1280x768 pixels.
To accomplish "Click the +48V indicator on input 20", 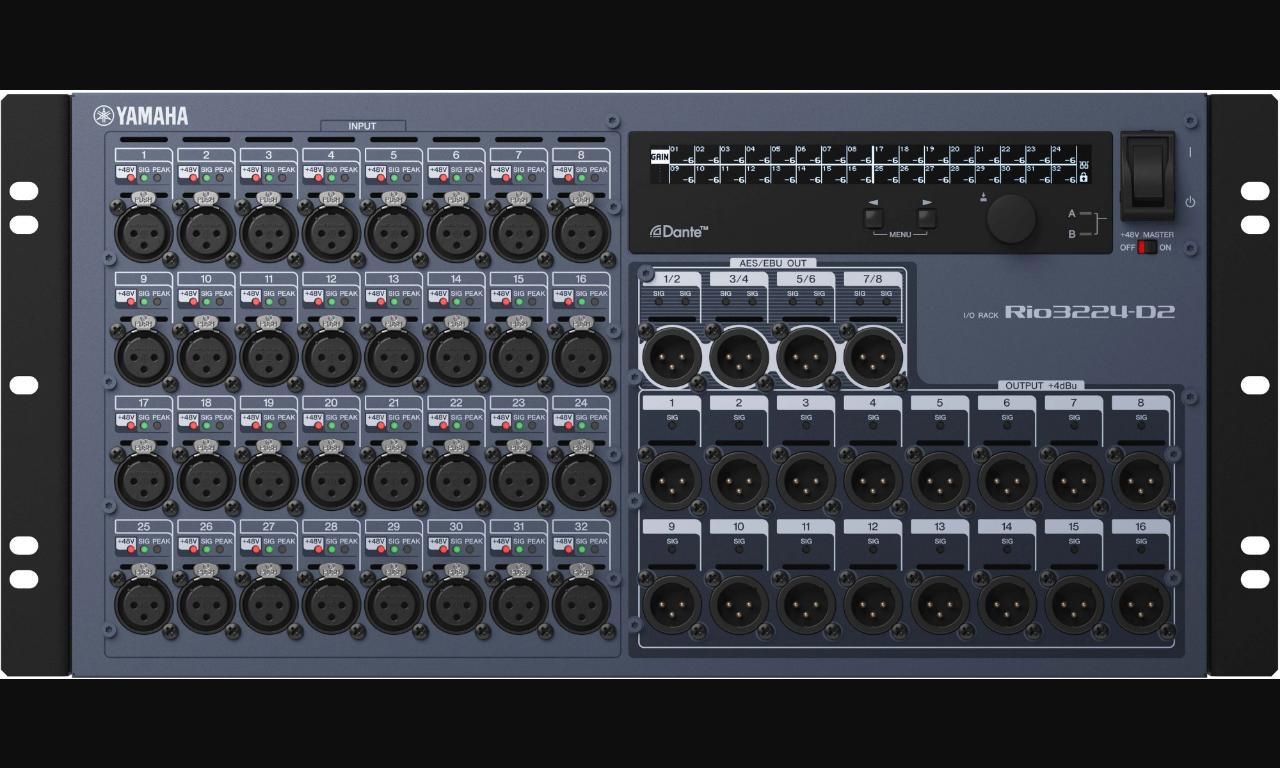I will [x=319, y=425].
